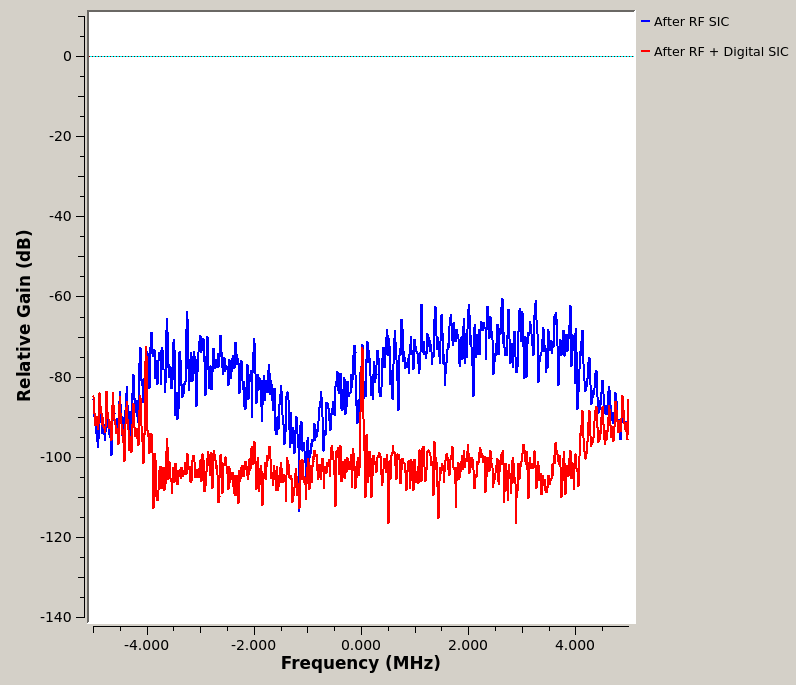Click the blue marker beside After RF SIC
Screen dimensions: 796x685
pos(645,22)
